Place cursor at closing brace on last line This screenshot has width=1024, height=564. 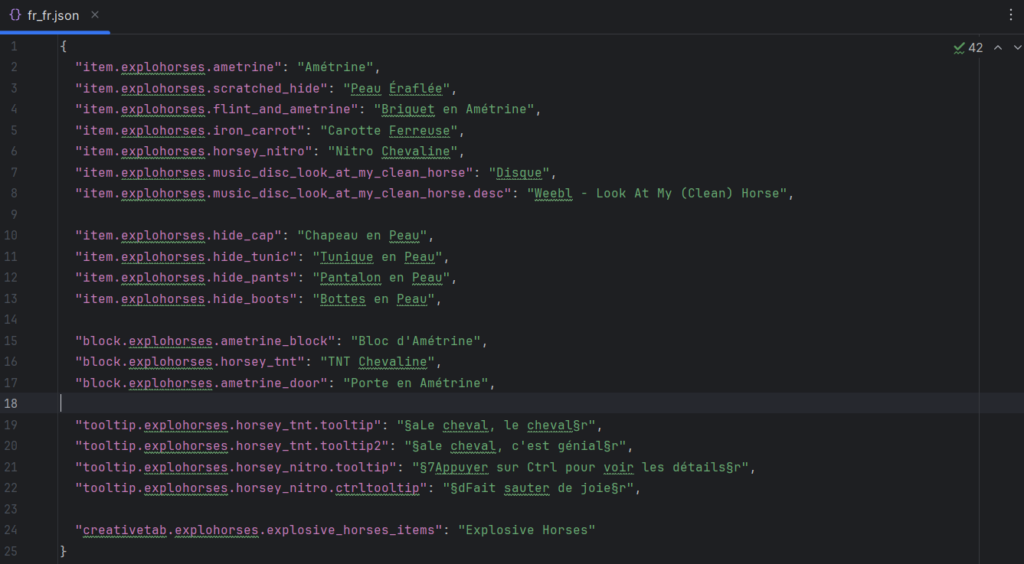63,551
